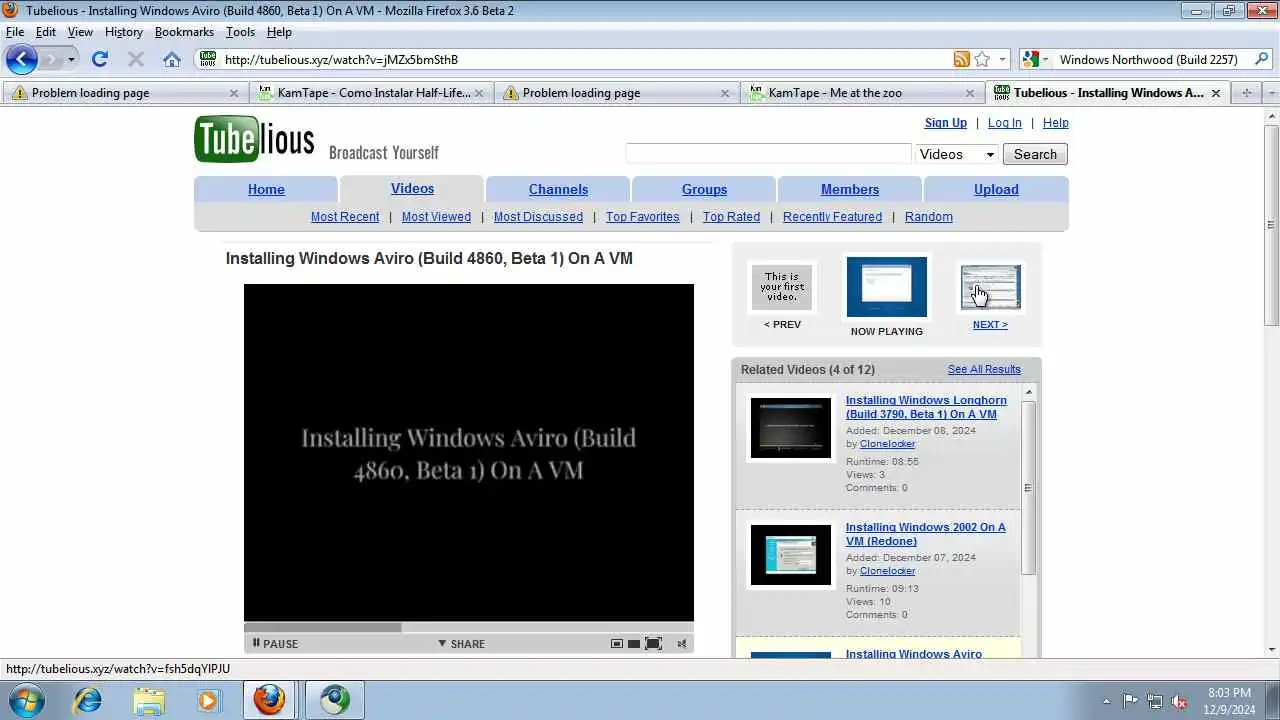The image size is (1280, 720).
Task: Open the search engine selector dropdown
Action: click(1036, 59)
